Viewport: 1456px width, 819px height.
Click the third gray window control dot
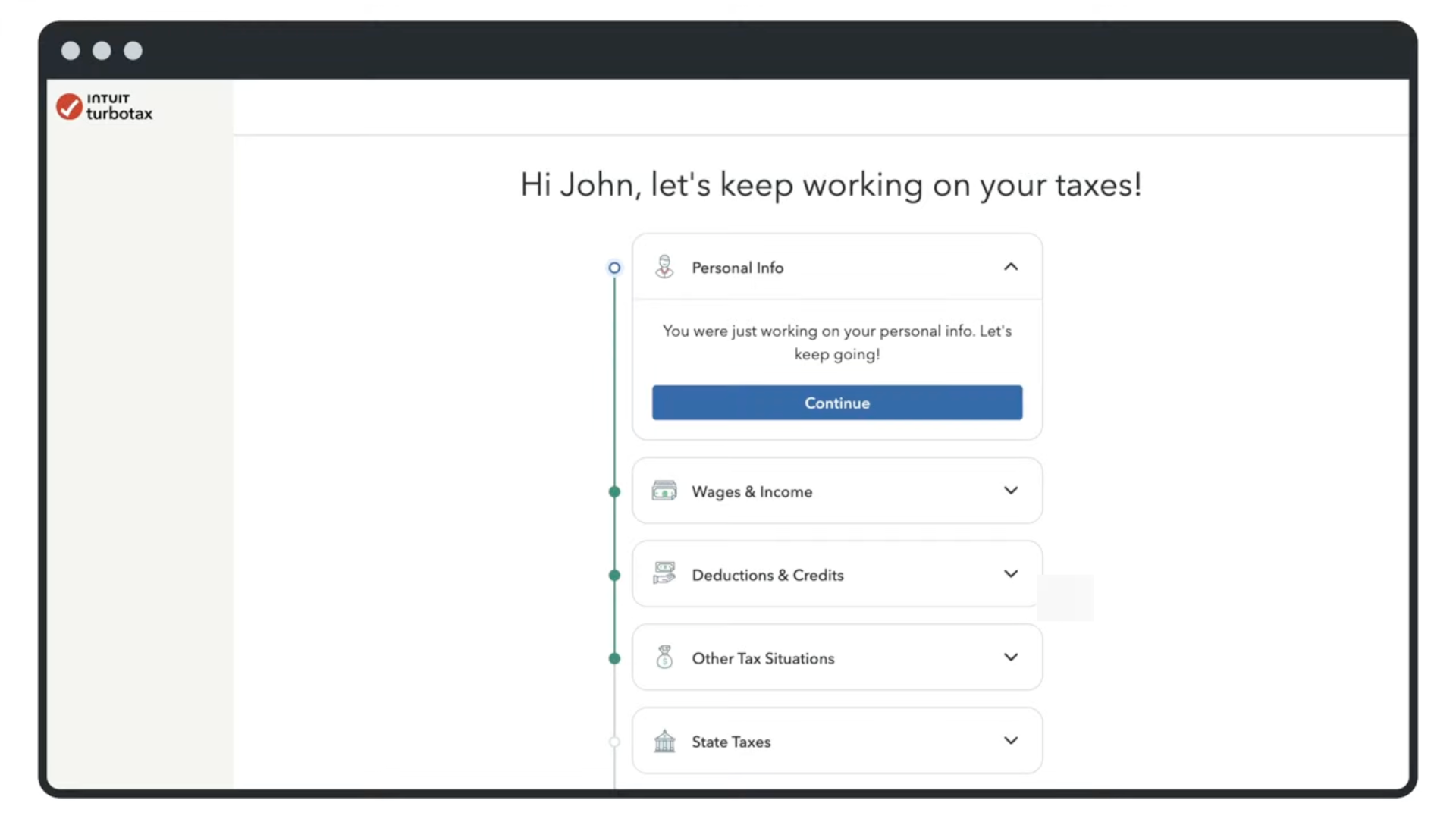point(133,51)
